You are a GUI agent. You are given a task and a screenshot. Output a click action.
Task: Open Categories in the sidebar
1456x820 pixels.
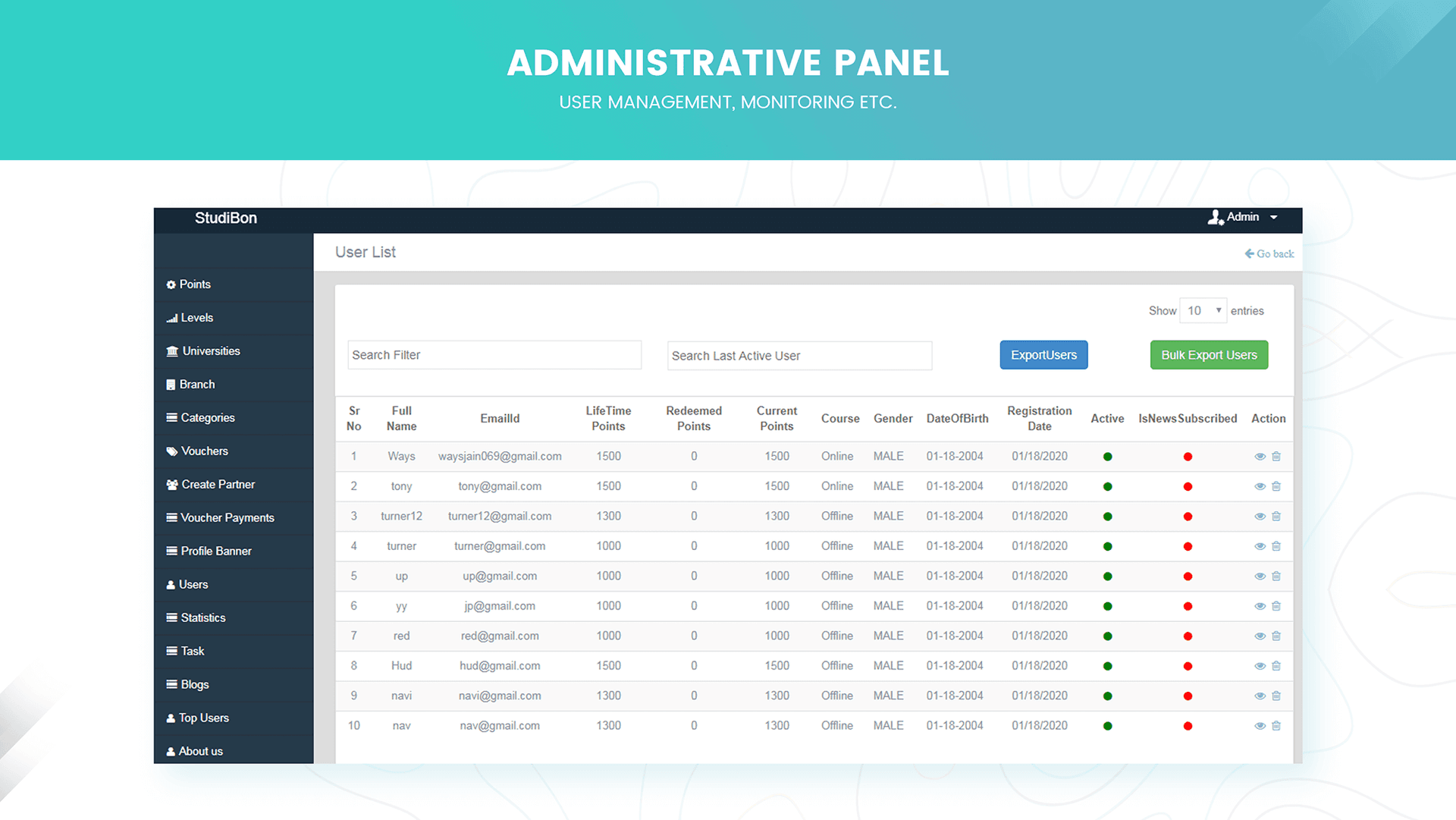tap(234, 418)
